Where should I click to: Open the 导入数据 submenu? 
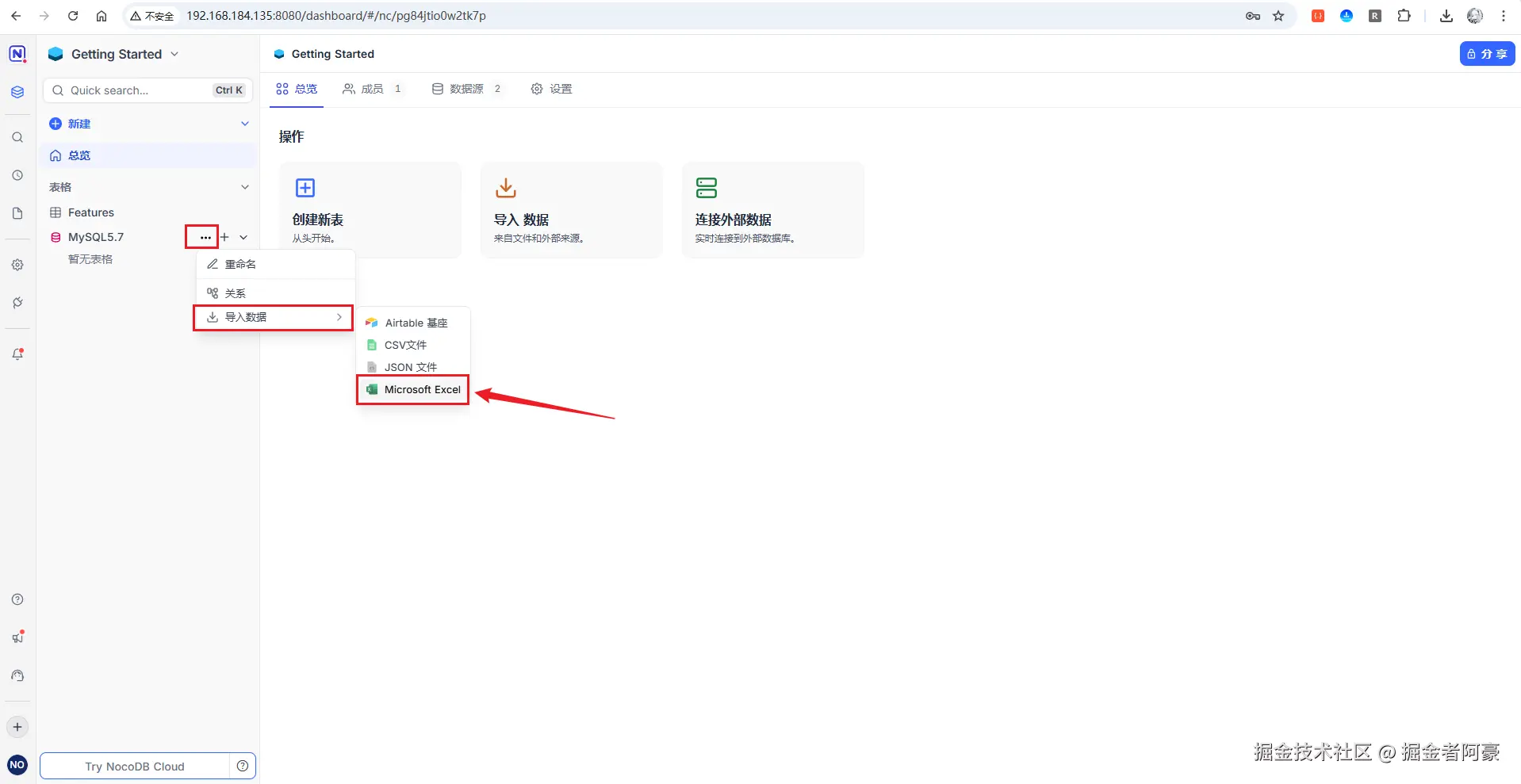click(274, 317)
